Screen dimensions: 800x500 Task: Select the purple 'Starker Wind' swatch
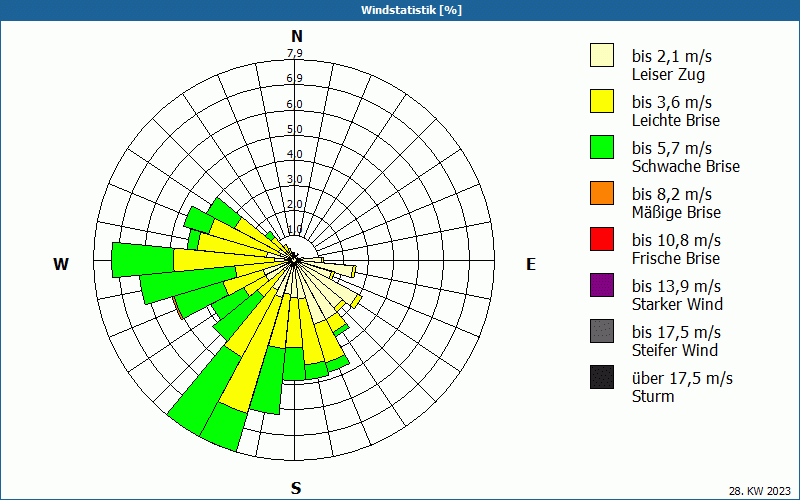point(601,285)
